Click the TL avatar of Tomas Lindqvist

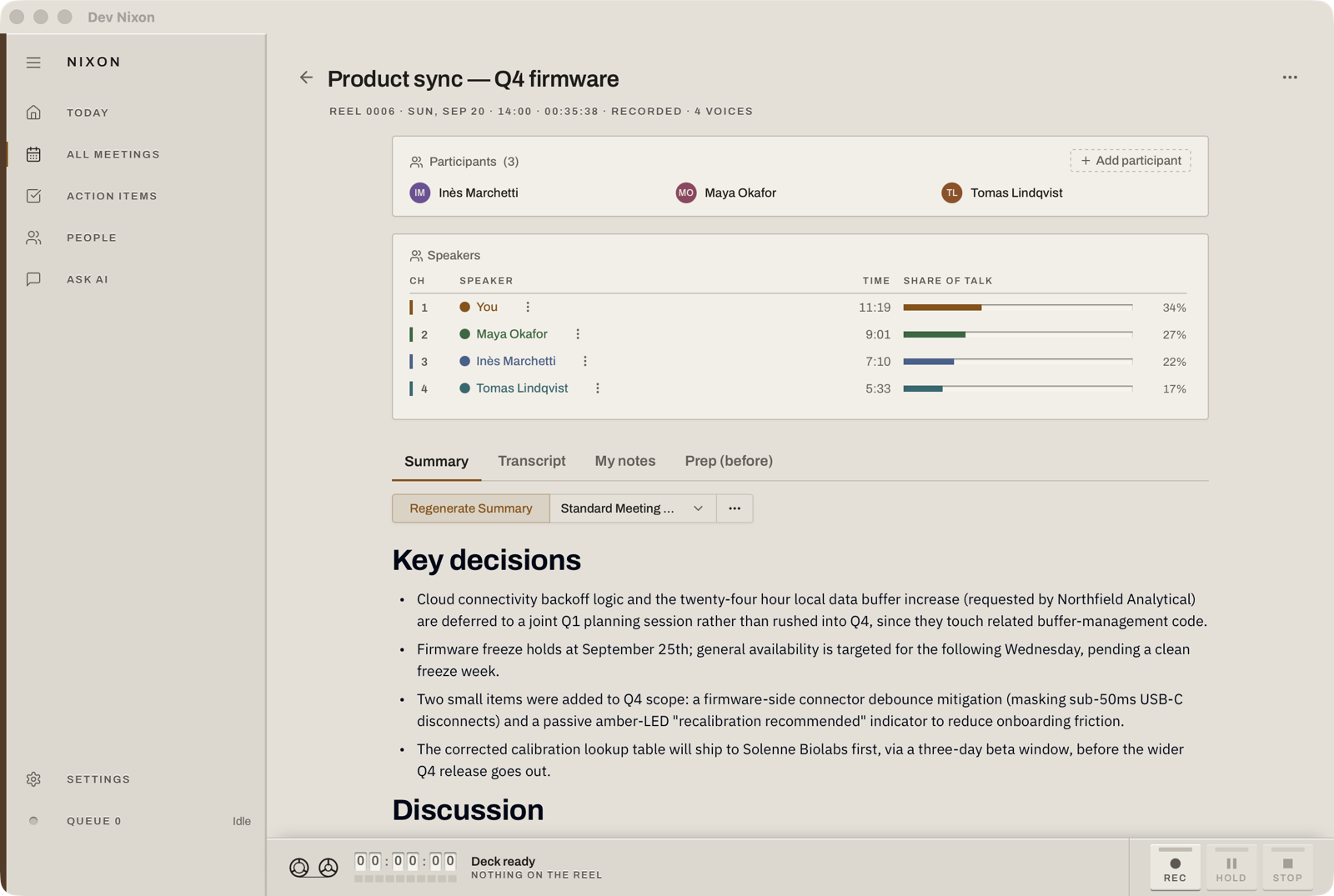click(x=952, y=193)
